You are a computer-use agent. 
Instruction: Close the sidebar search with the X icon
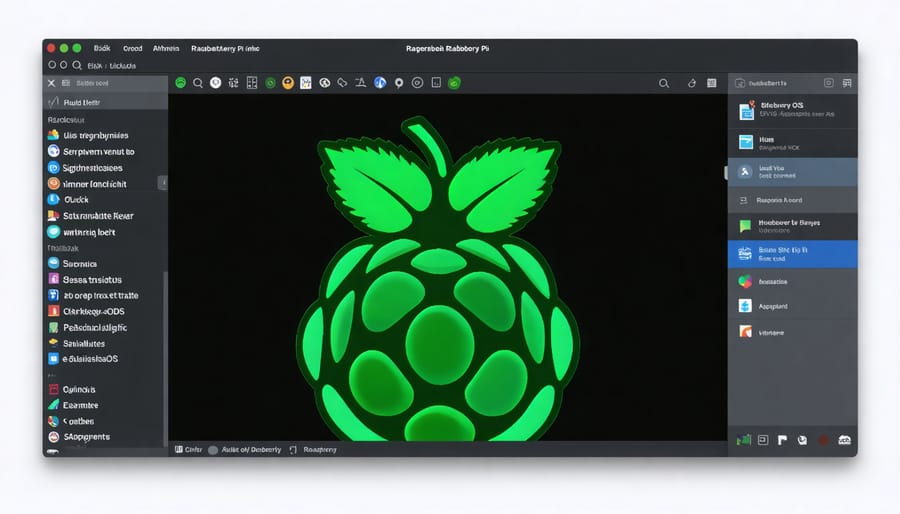click(x=51, y=83)
